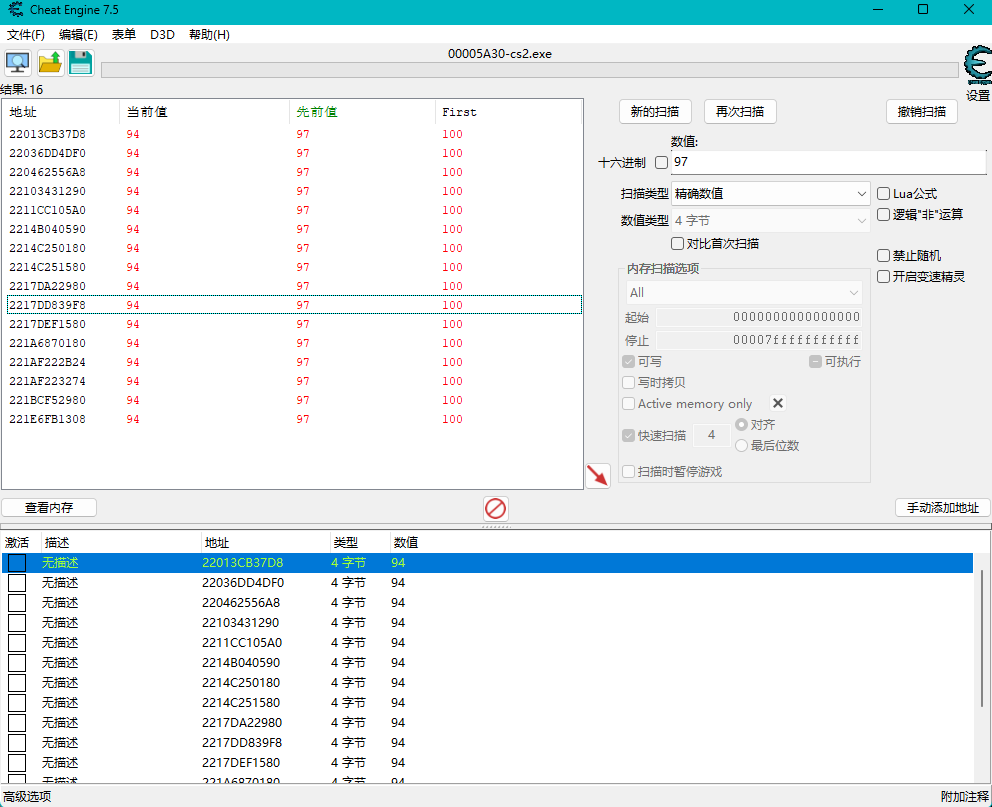This screenshot has height=807, width=992.
Task: Toggle the 可执行 executable checkbox
Action: pyautogui.click(x=815, y=361)
